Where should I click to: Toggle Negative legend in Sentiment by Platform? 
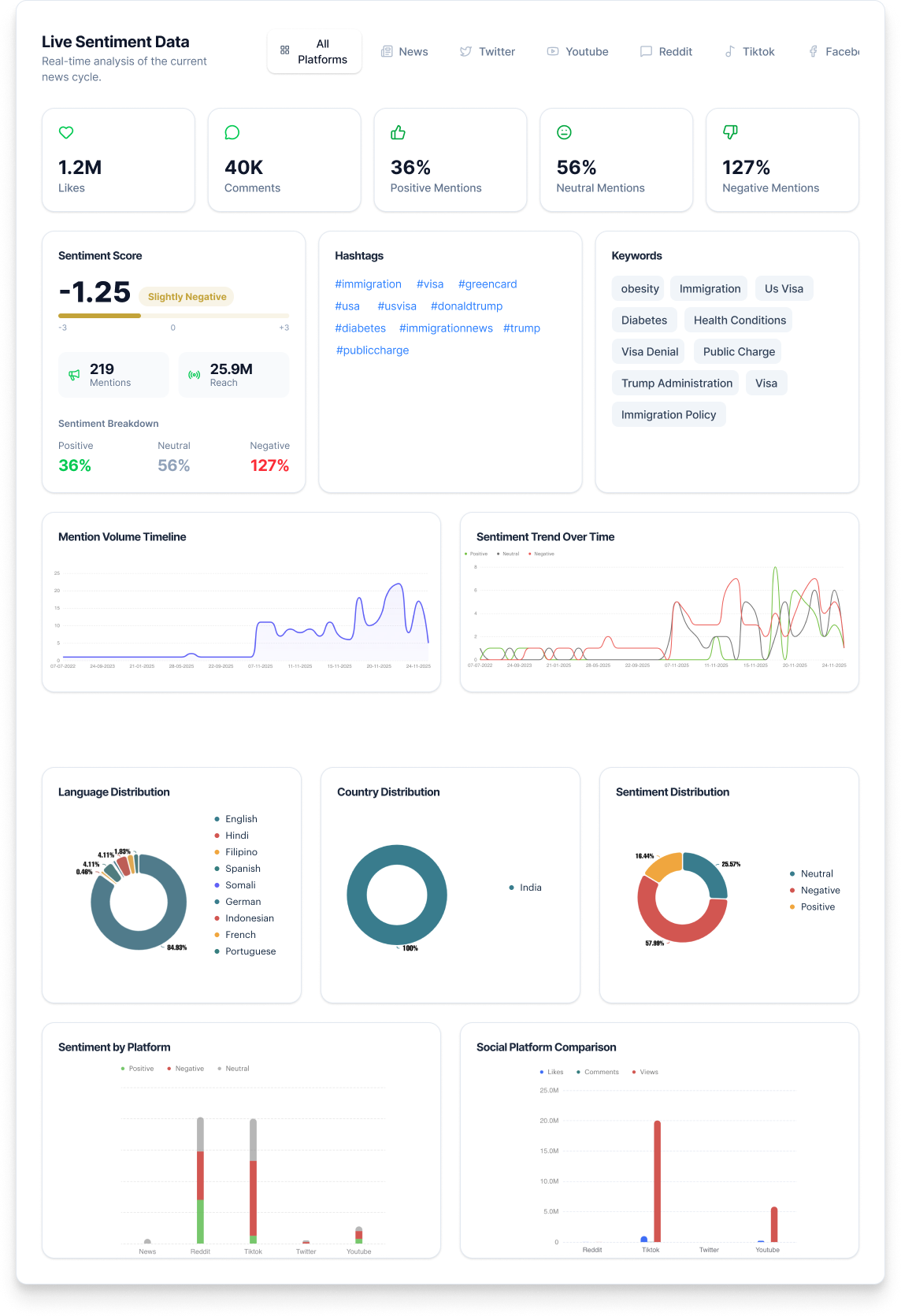(x=186, y=1069)
